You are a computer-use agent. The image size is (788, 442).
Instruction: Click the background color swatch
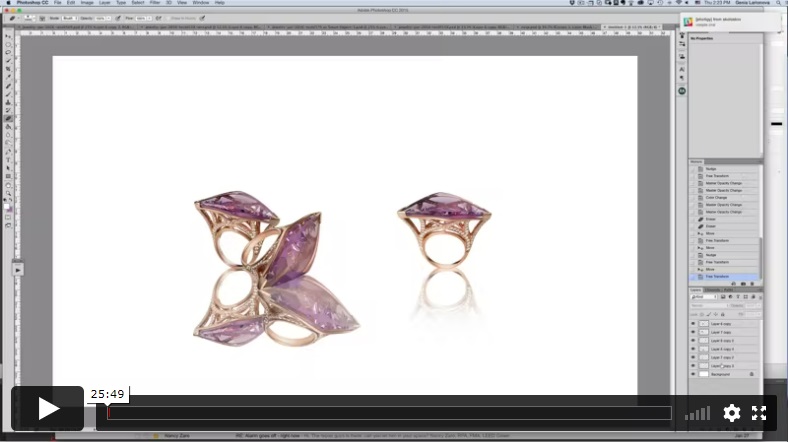point(10,209)
